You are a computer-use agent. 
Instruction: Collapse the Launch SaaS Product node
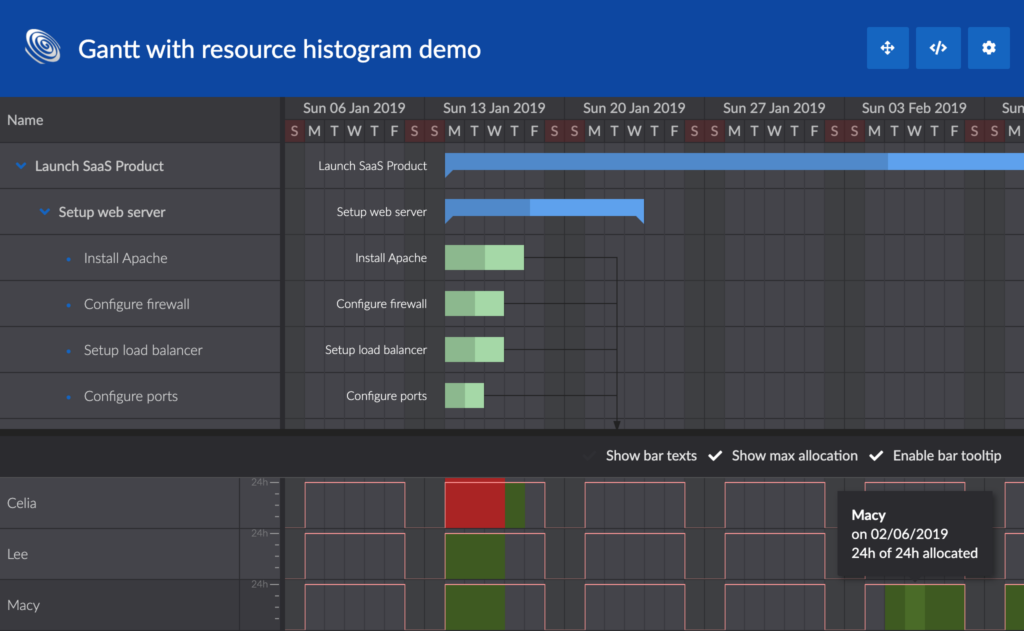tap(19, 166)
